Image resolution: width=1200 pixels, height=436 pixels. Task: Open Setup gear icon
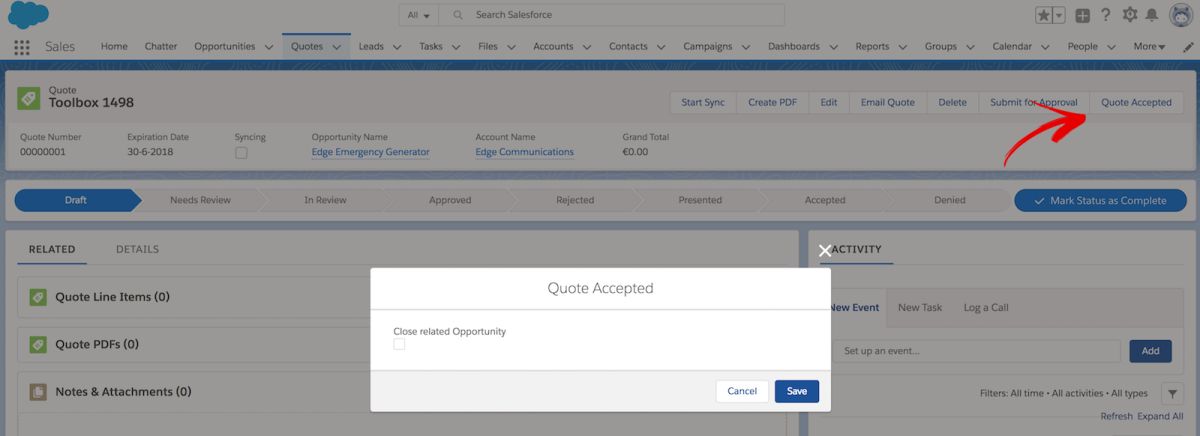(1130, 15)
